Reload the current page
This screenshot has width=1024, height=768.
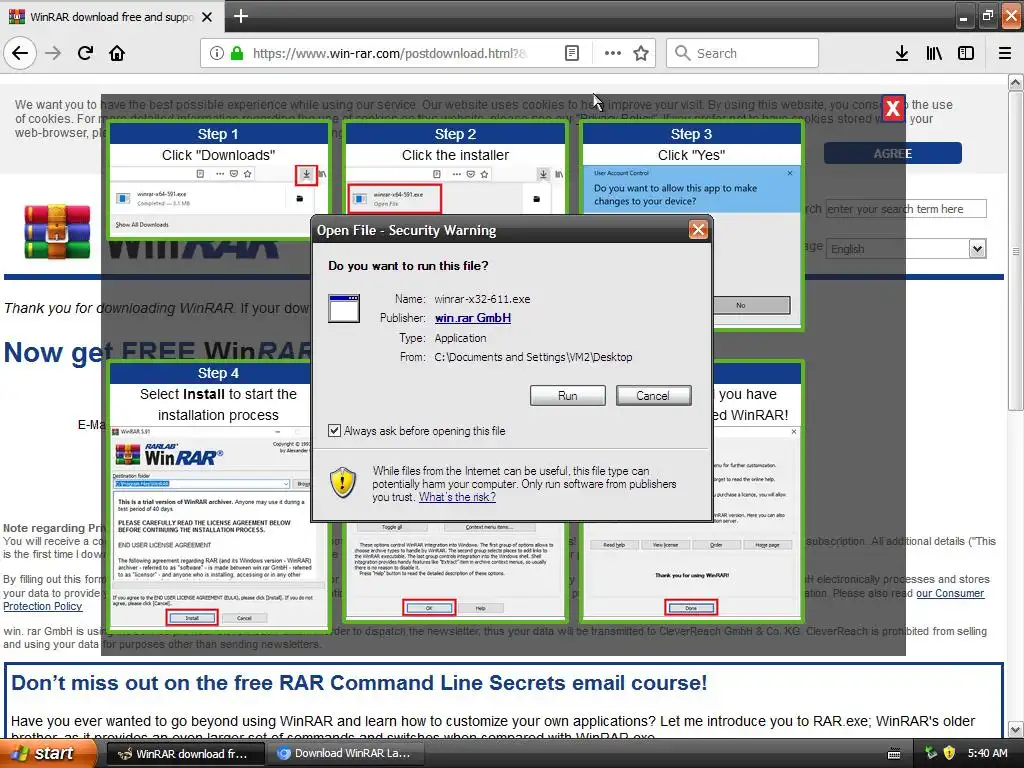click(85, 53)
